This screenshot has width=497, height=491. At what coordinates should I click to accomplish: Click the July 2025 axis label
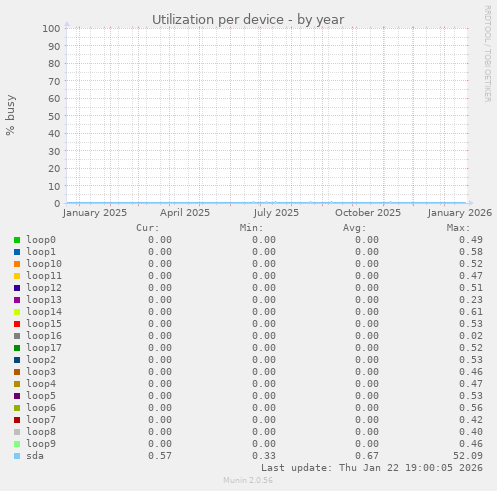point(276,213)
